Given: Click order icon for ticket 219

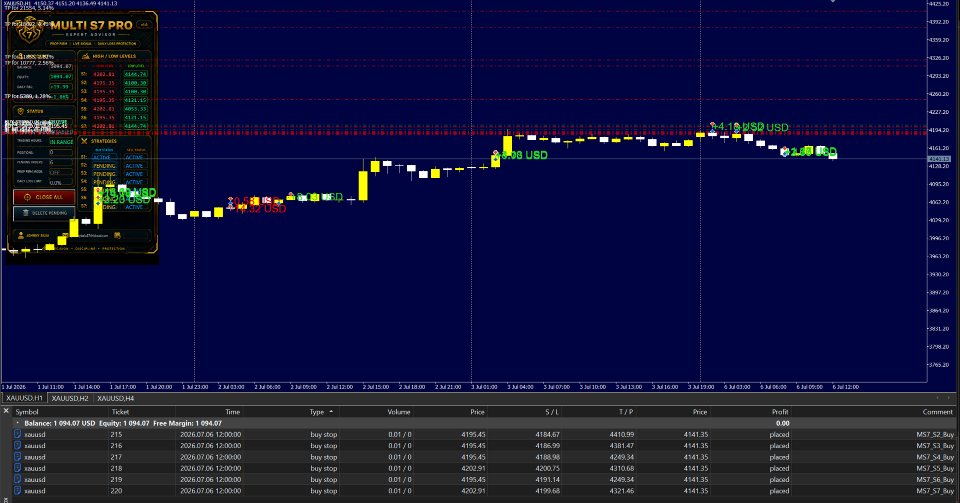Looking at the screenshot, I should point(18,479).
